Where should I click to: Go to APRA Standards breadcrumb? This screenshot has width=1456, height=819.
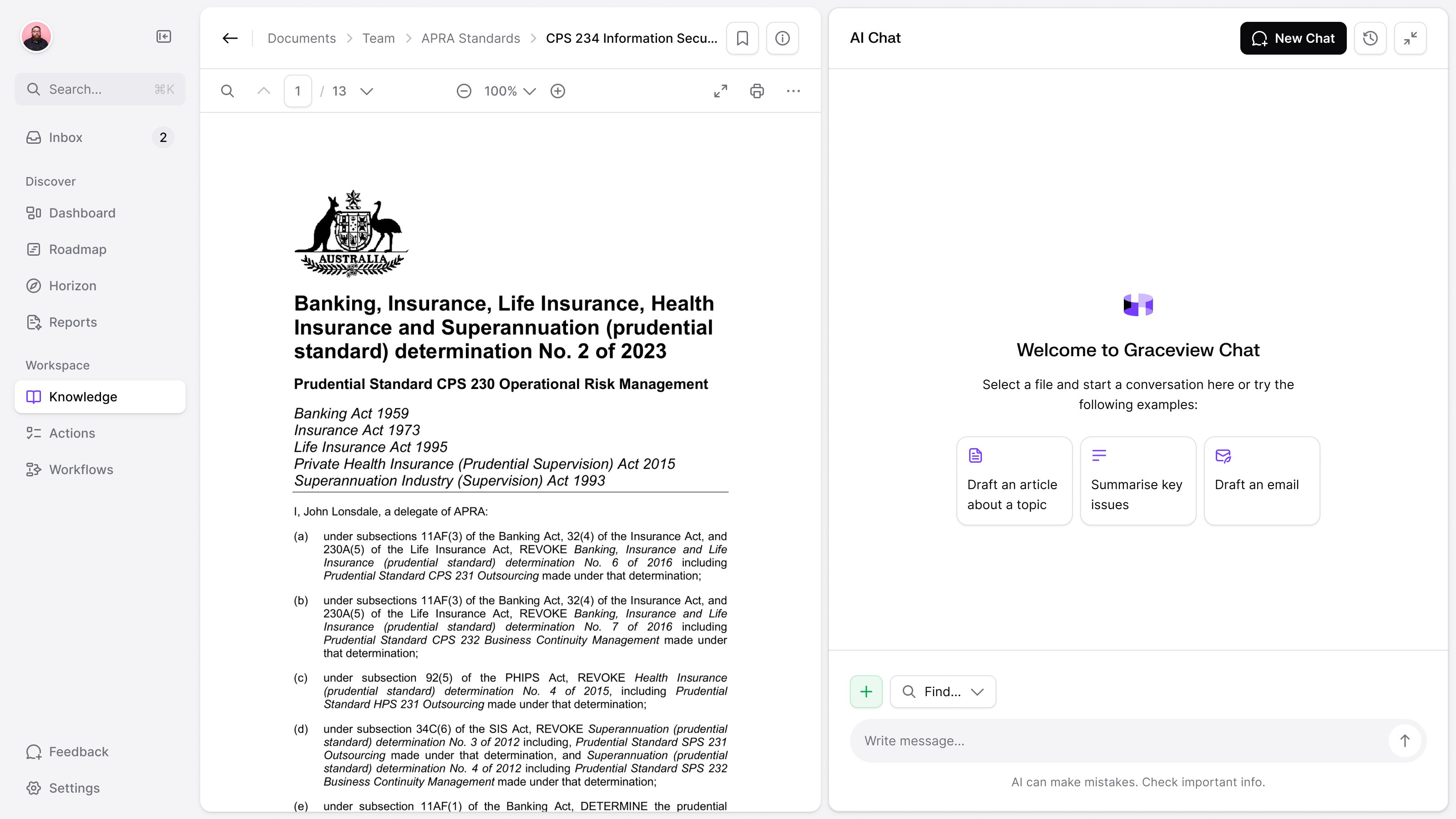[470, 38]
